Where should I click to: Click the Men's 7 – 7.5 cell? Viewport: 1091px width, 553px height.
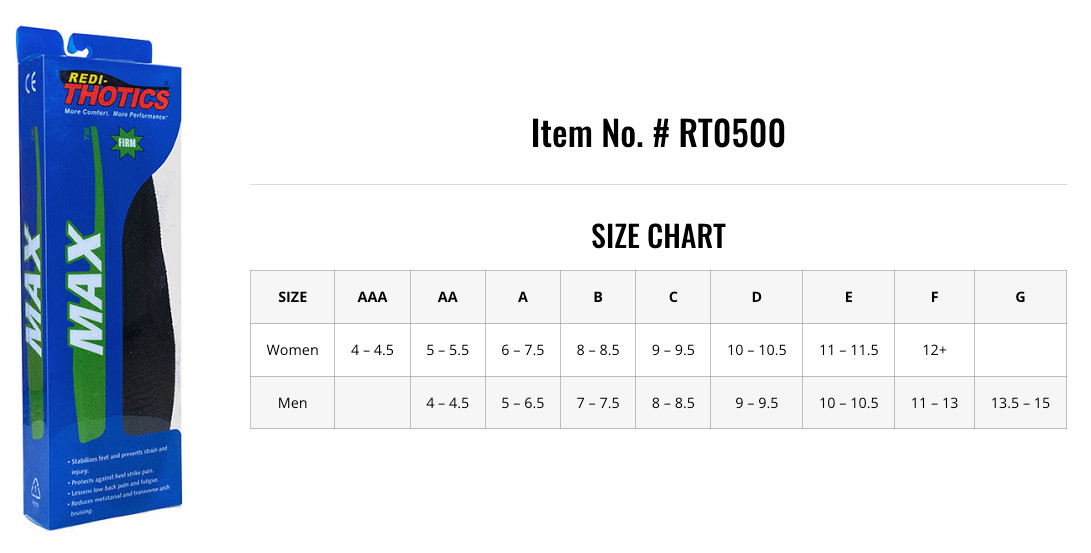(598, 403)
